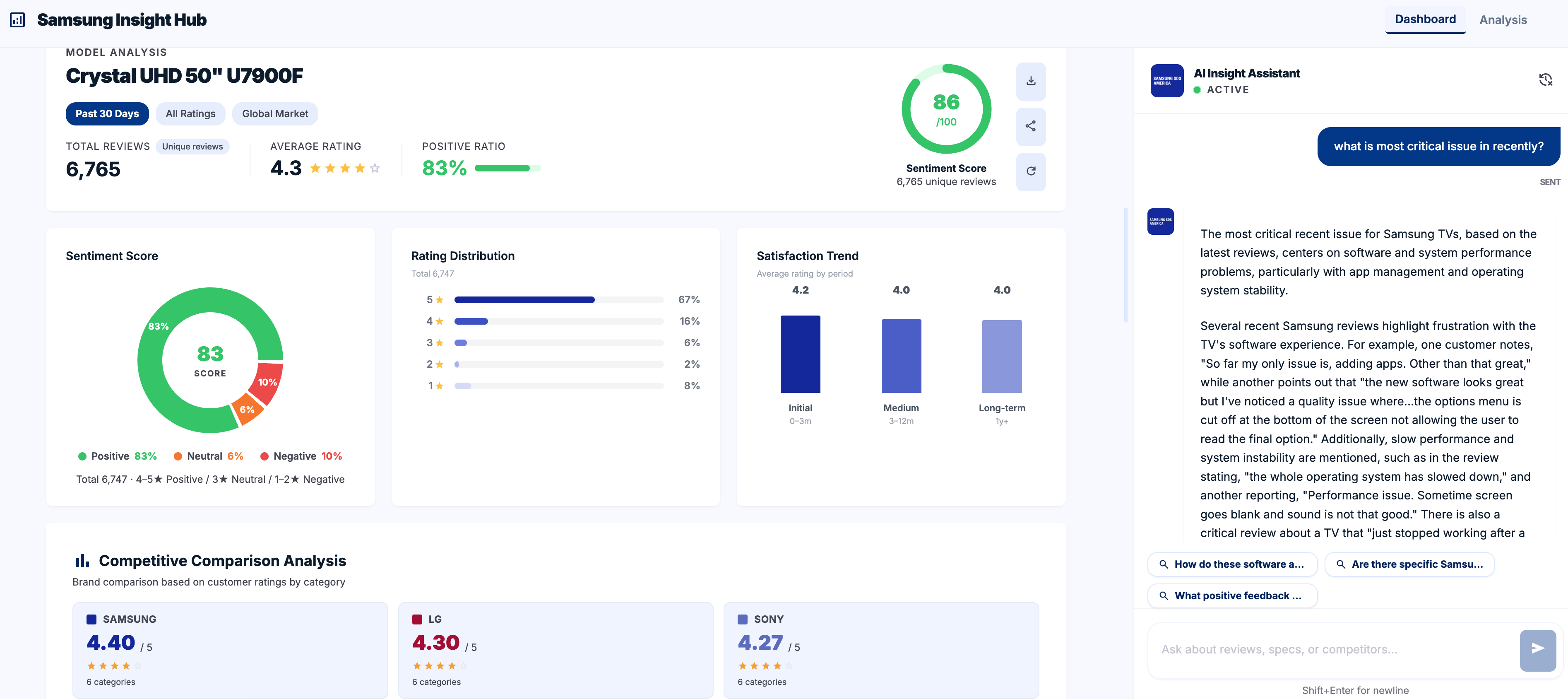Click the sent message 'what is most critical issue'
1568x699 pixels.
click(1438, 146)
